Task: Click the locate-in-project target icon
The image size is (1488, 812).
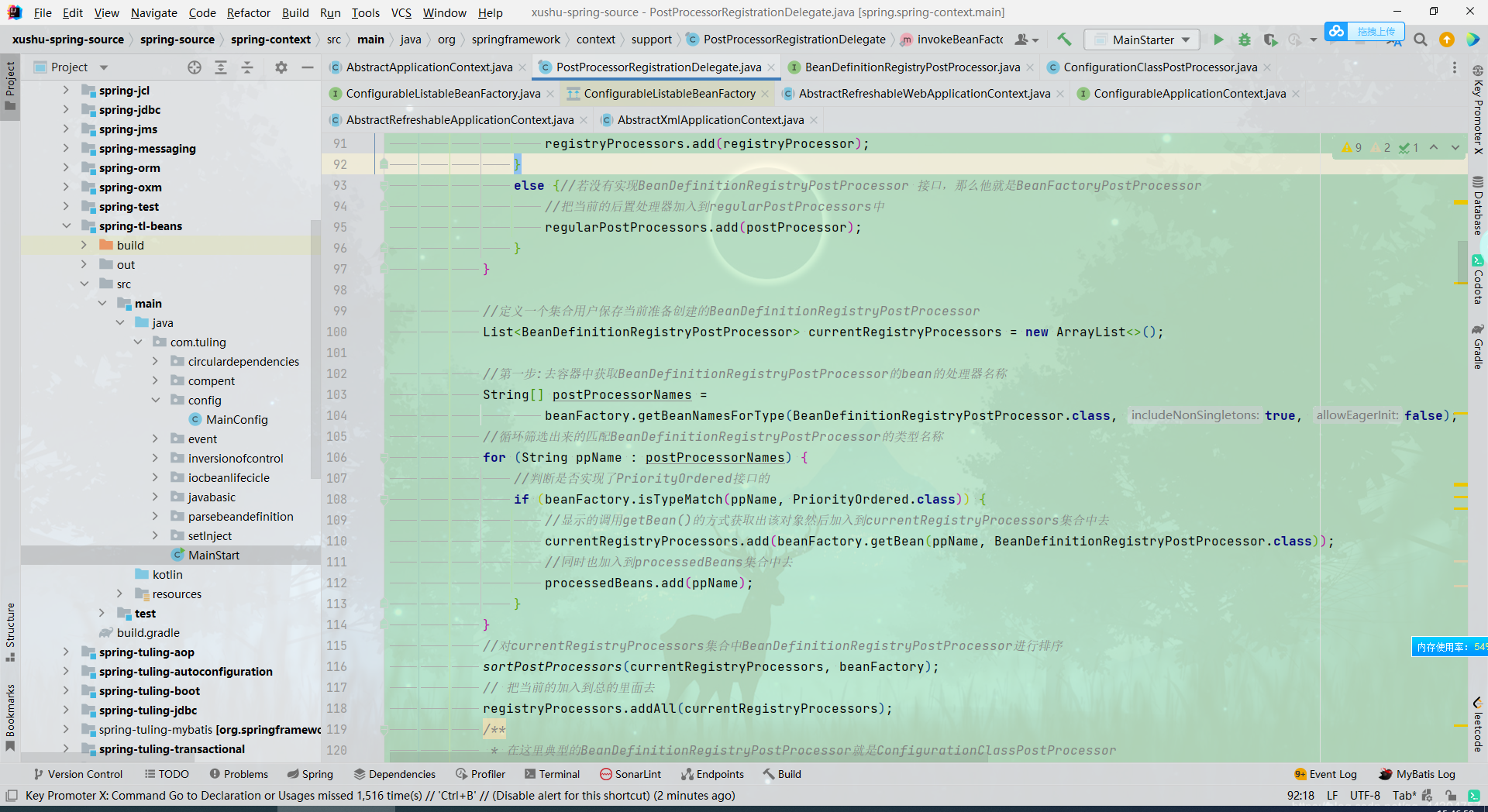Action: pyautogui.click(x=195, y=67)
